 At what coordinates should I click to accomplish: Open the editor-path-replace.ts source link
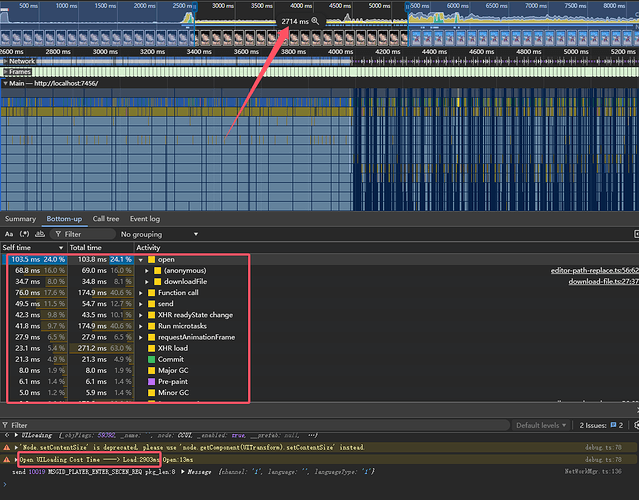click(x=595, y=271)
